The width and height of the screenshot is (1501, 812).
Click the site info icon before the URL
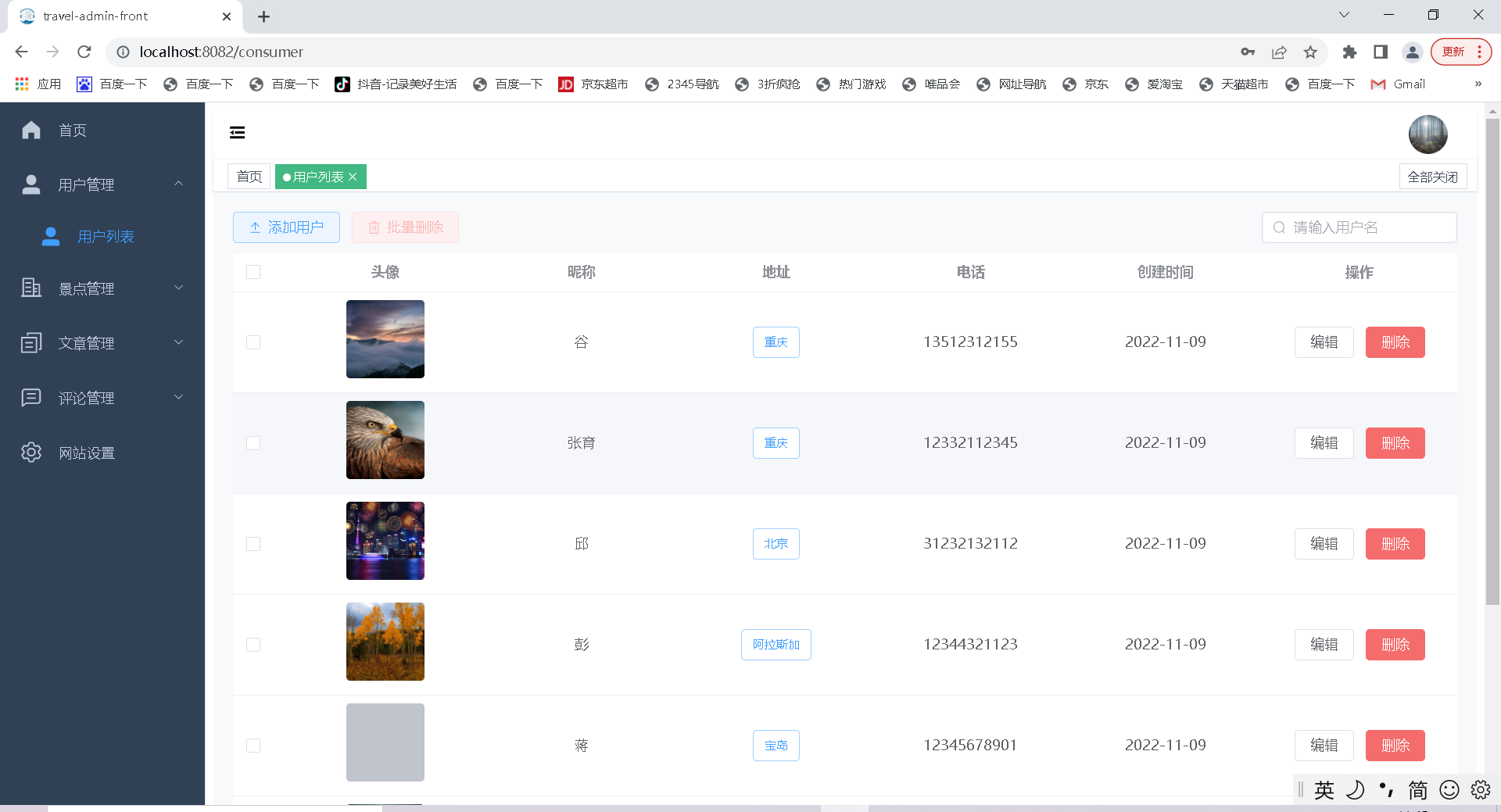(x=123, y=52)
